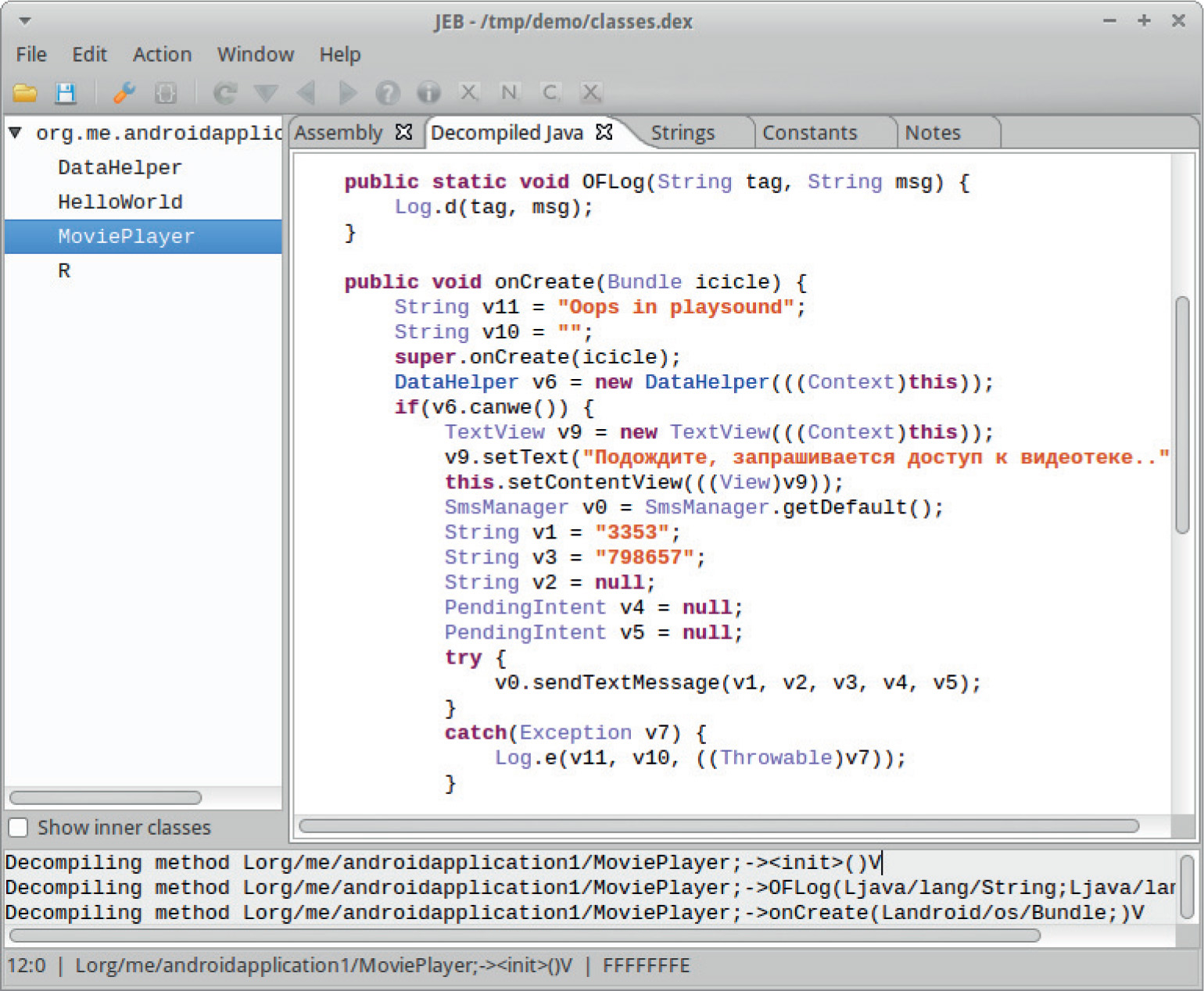This screenshot has height=991, width=1204.
Task: Select the HelloWorld class in tree
Action: pyautogui.click(x=120, y=202)
